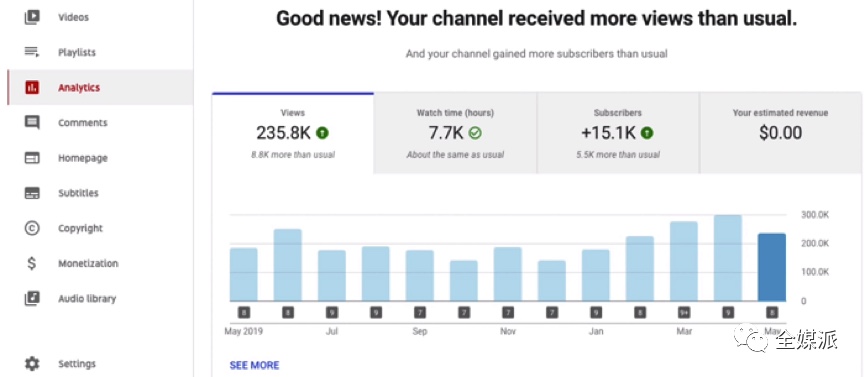
Task: Click the green up arrow beside 235.8K
Action: (323, 133)
